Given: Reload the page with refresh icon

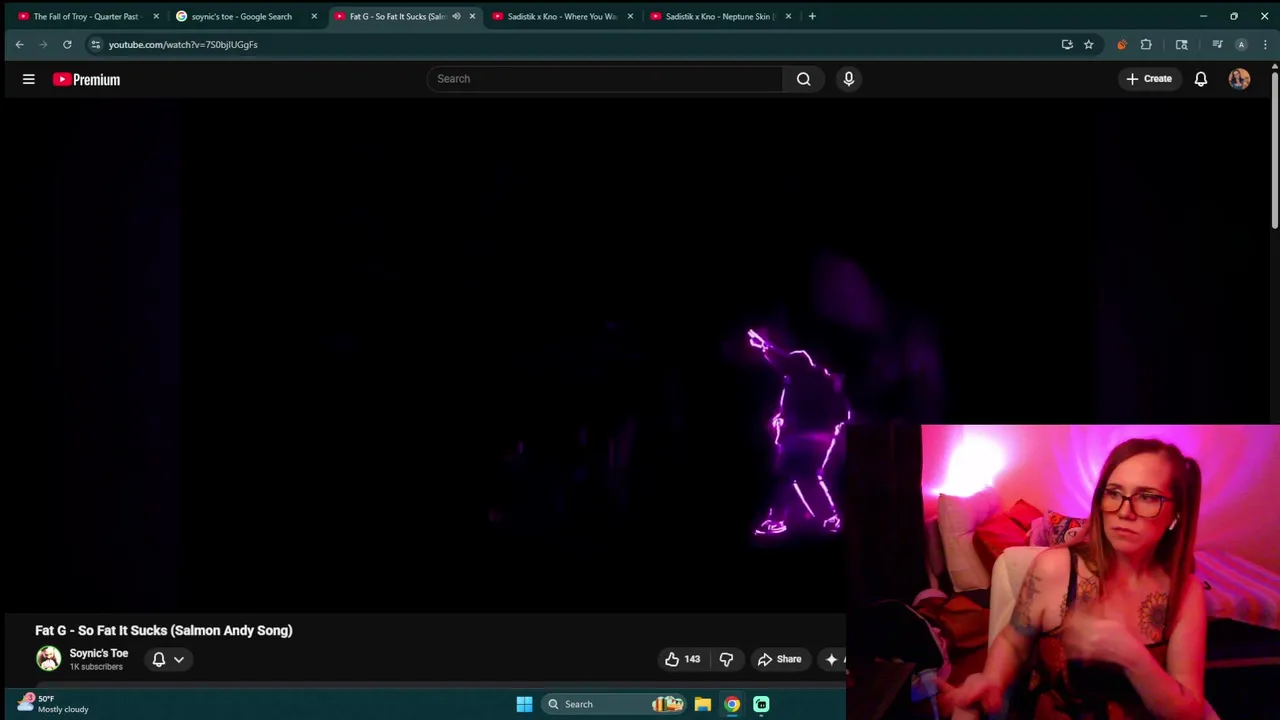Looking at the screenshot, I should [x=67, y=44].
